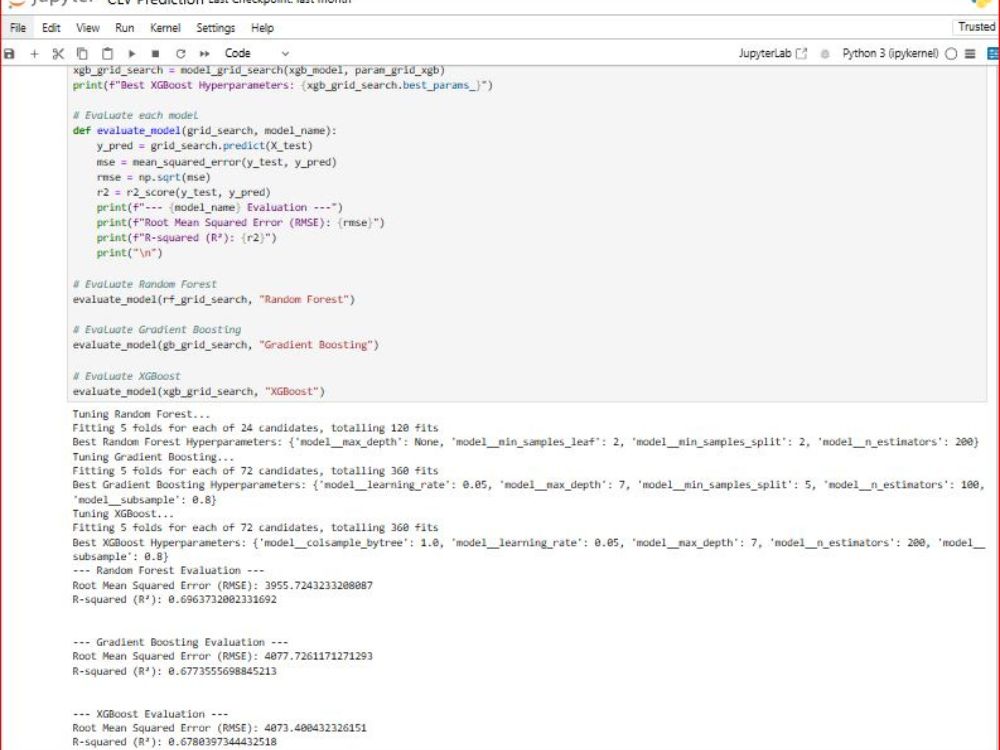Click the 'rmse = np.sqrt(mse)' code line
The image size is (1000, 750).
[x=153, y=177]
